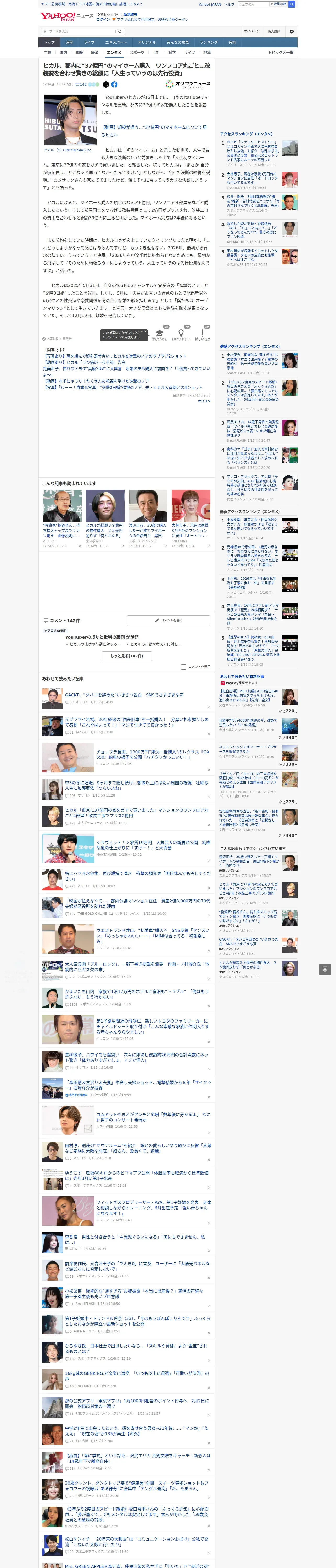
Task: Open the settings gear icon
Action: (x=292, y=32)
